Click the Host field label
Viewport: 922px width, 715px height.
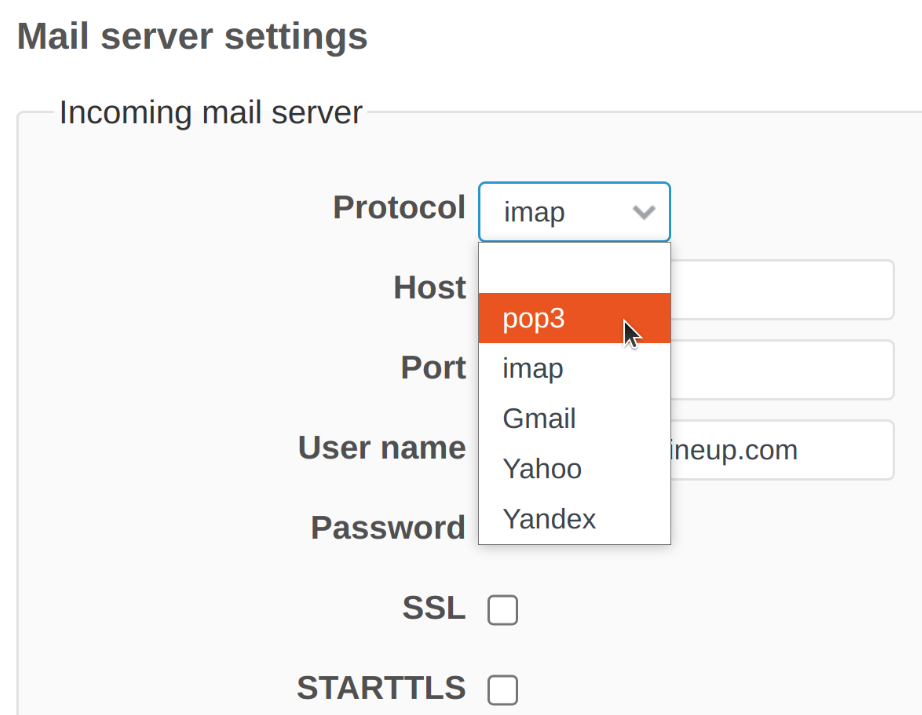pos(430,288)
